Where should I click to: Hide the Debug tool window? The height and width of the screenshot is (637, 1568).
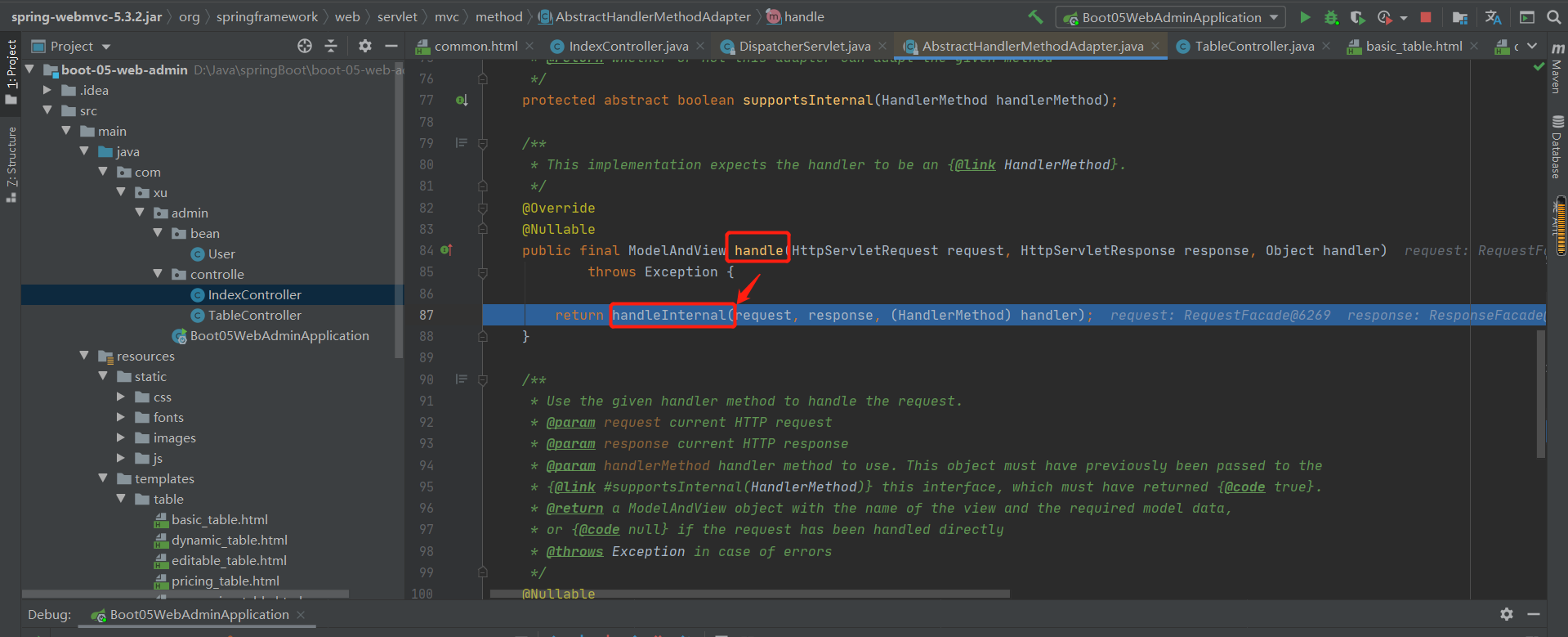[1534, 613]
